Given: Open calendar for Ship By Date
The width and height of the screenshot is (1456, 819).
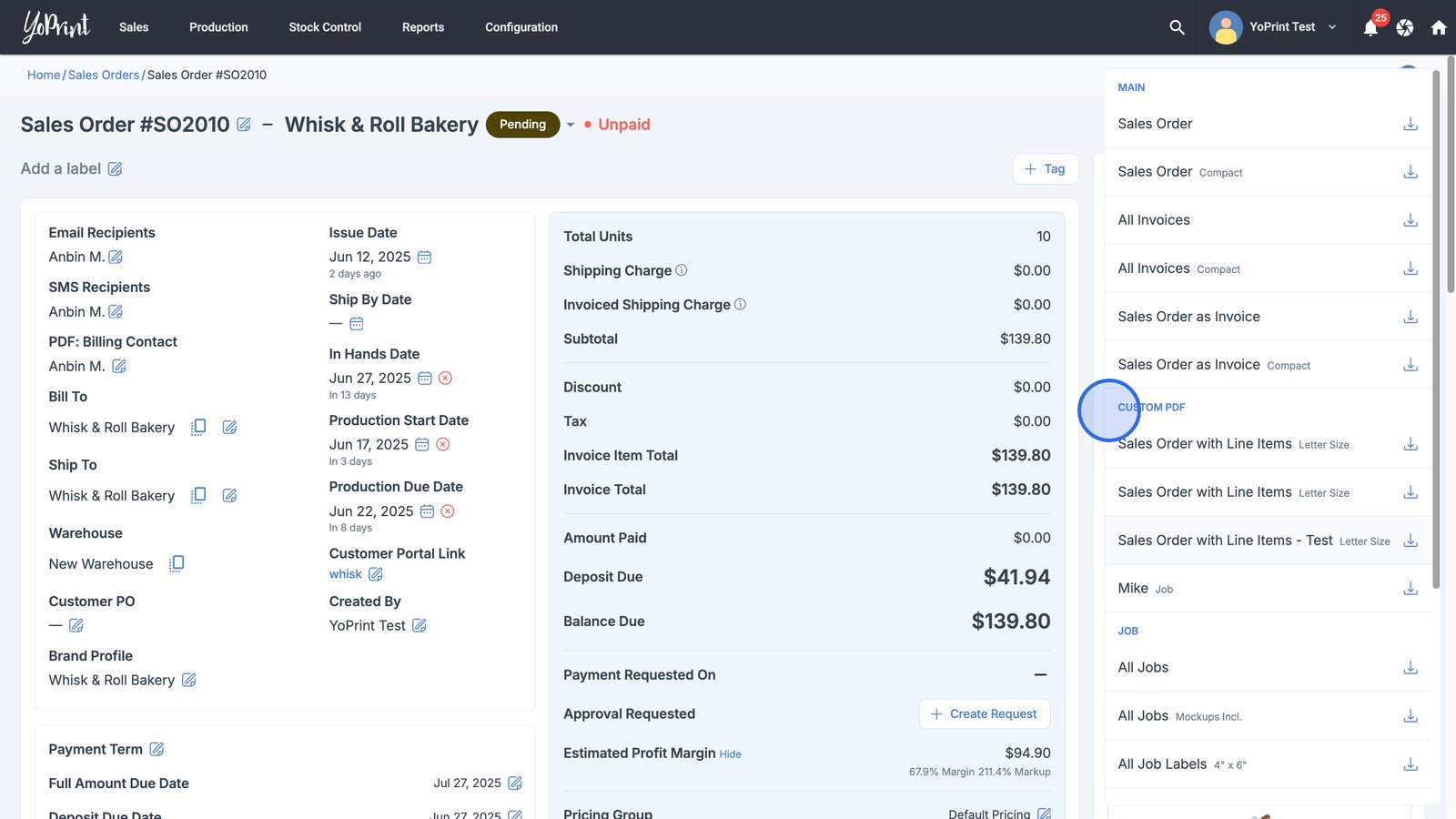Looking at the screenshot, I should (357, 324).
